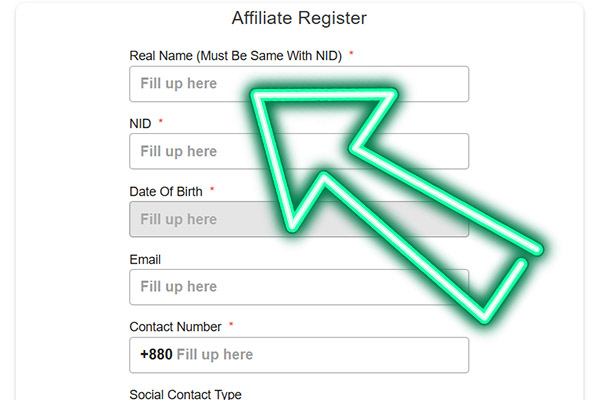Click the Date Of Birth label
The image size is (600, 400).
pos(166,191)
